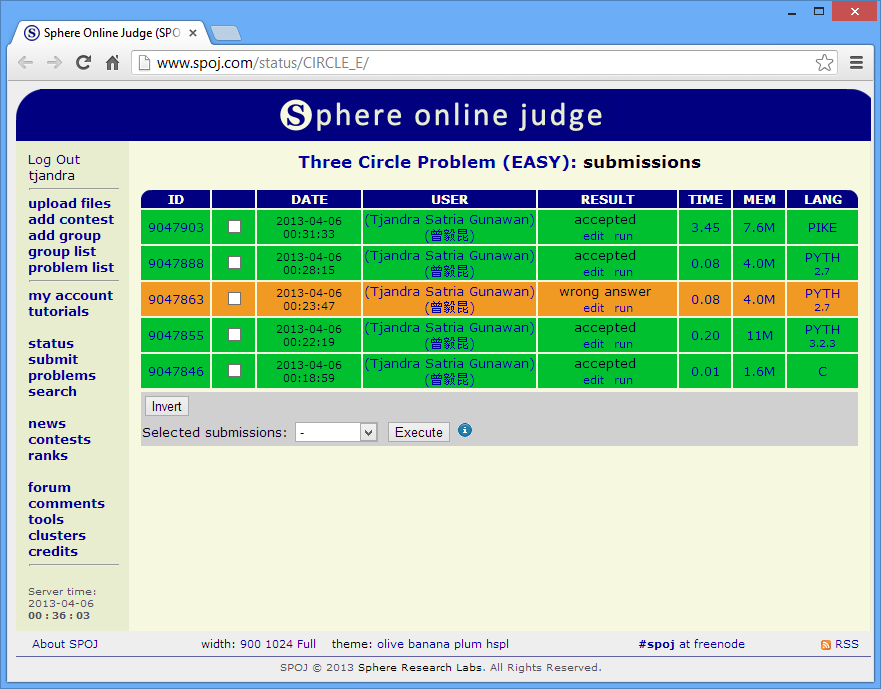Open the clusters link

click(57, 536)
